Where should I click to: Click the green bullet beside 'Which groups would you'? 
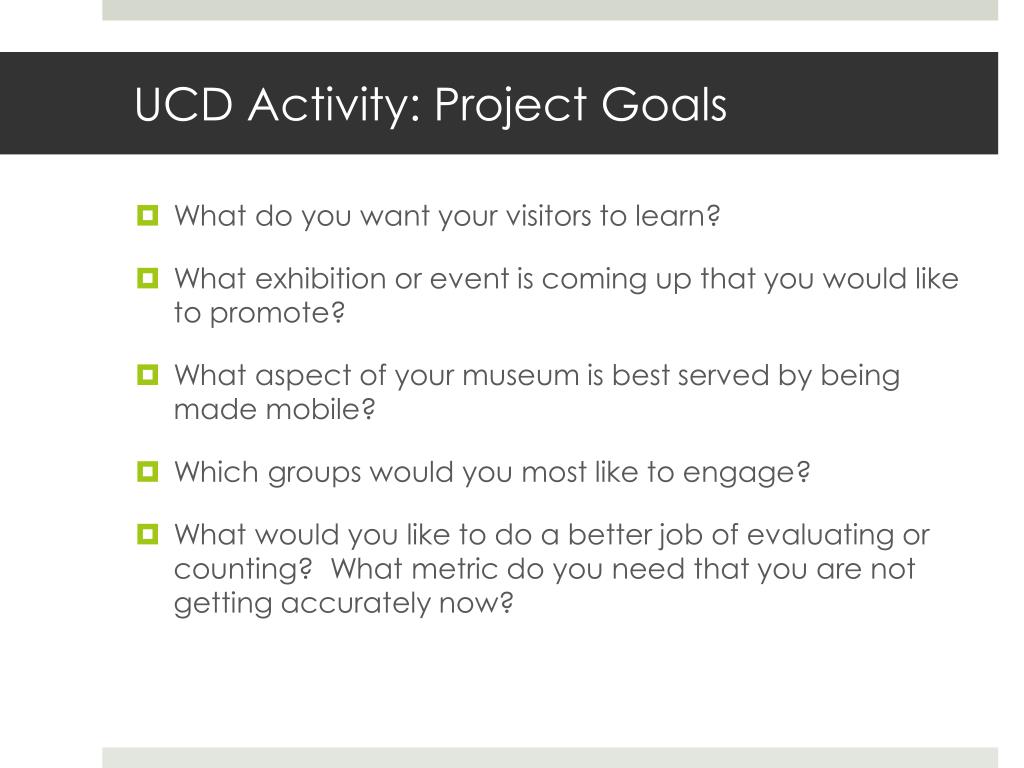coord(148,472)
